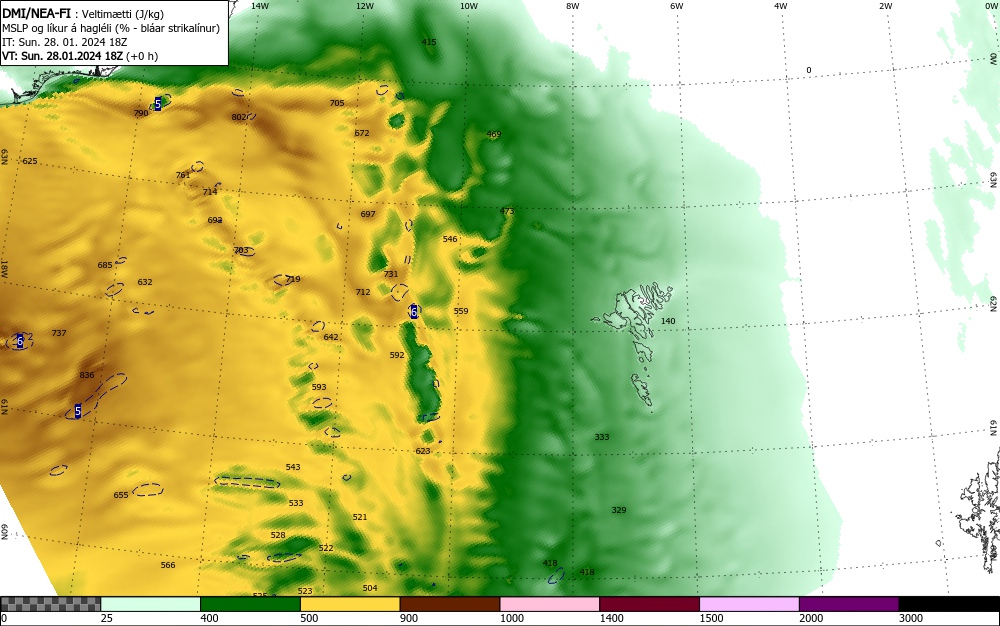Click the map value '473'
1000x626 pixels.
coord(507,211)
